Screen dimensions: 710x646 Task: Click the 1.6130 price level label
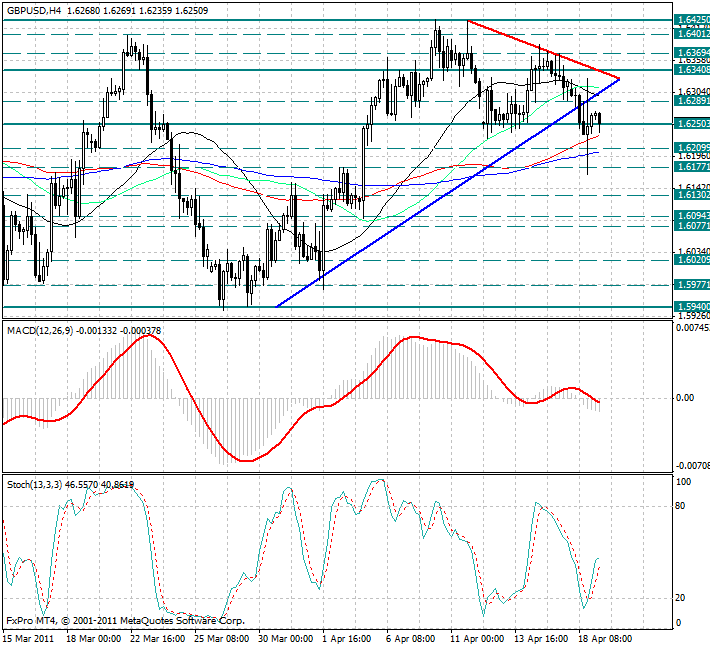point(692,195)
